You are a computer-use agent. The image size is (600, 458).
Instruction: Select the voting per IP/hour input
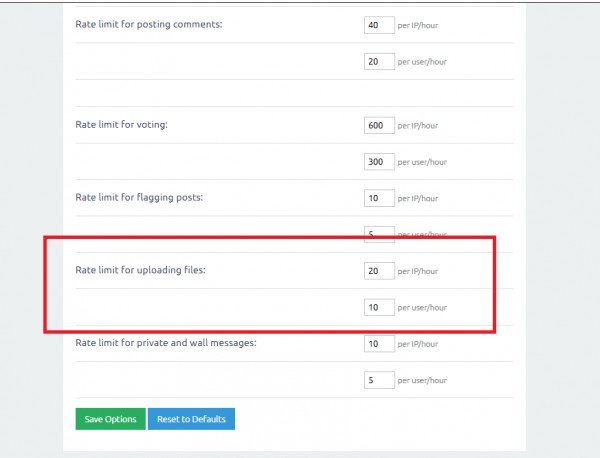click(379, 126)
